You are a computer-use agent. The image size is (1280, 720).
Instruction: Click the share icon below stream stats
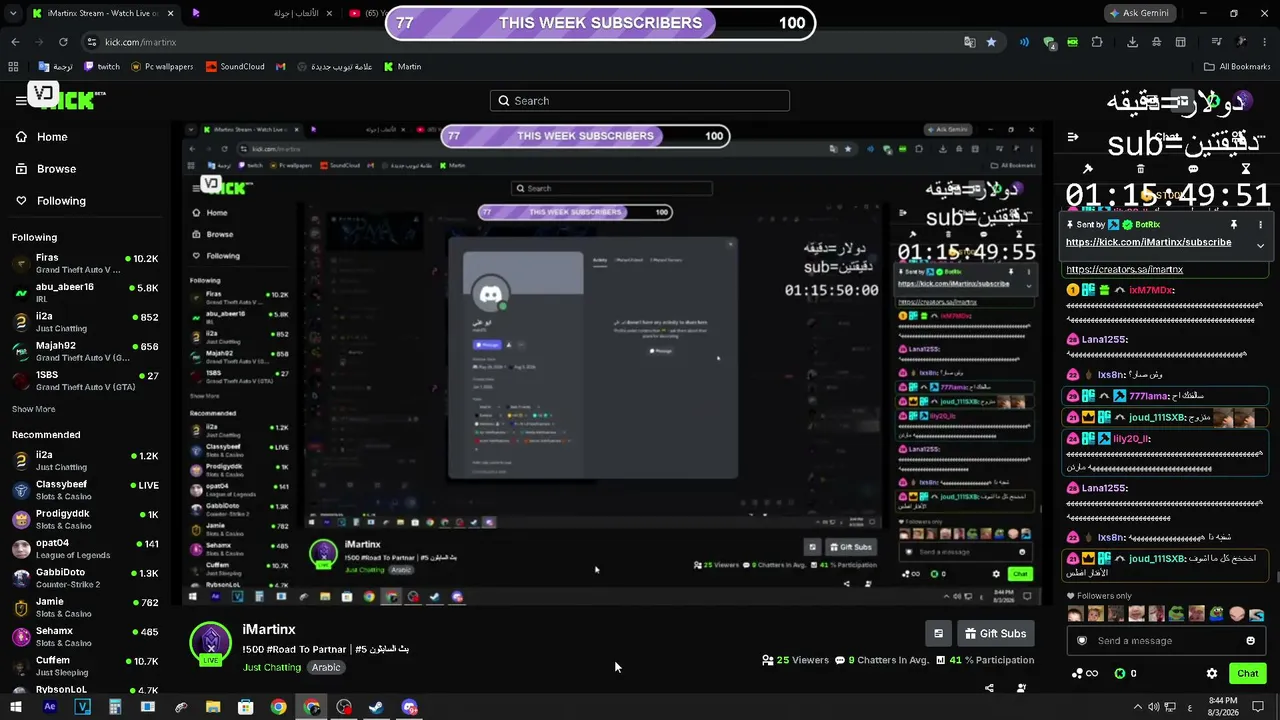[989, 688]
